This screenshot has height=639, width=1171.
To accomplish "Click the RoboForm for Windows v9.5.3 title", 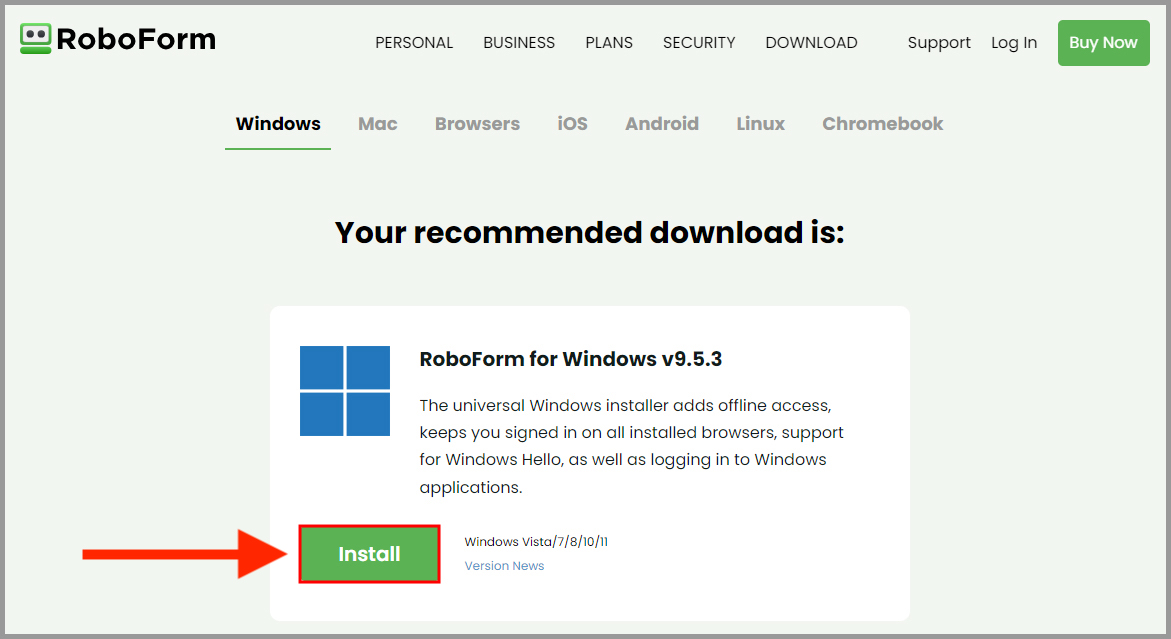I will click(x=570, y=359).
